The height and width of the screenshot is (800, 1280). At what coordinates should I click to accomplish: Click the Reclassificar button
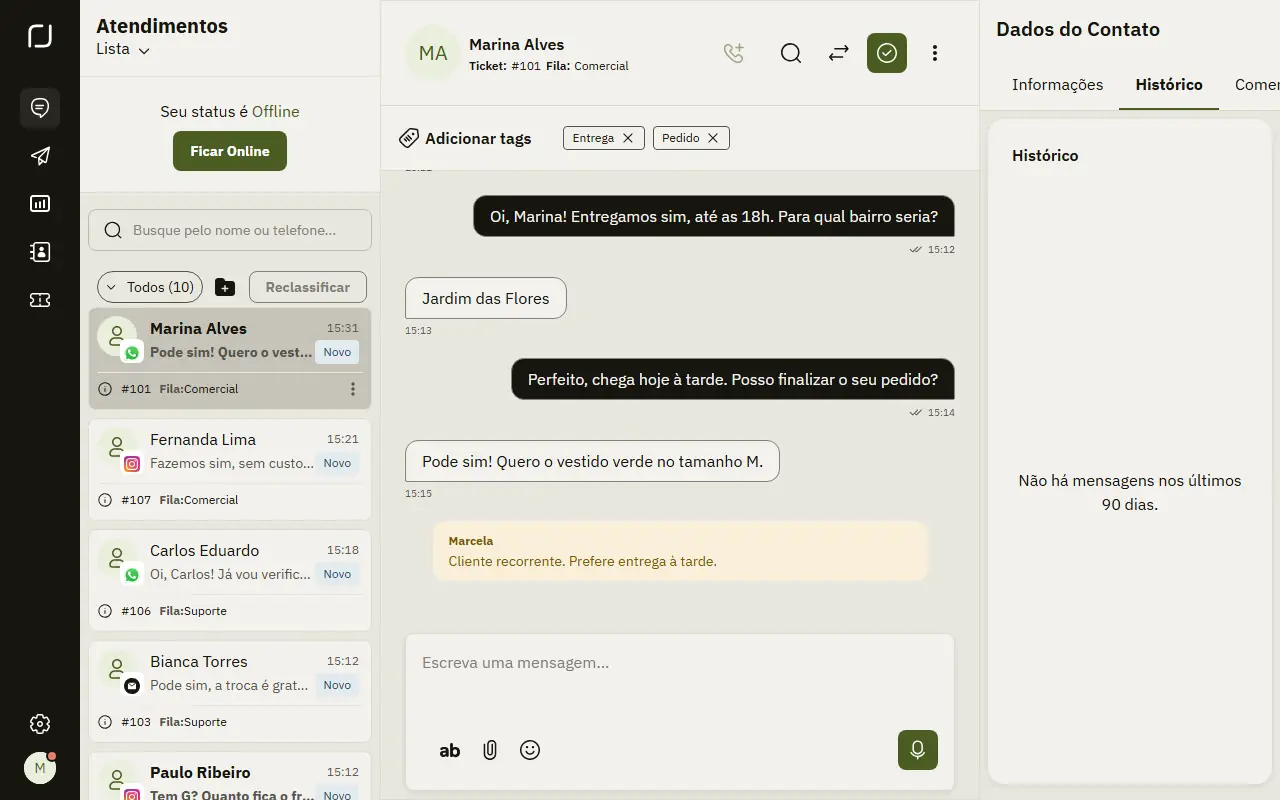click(x=308, y=287)
